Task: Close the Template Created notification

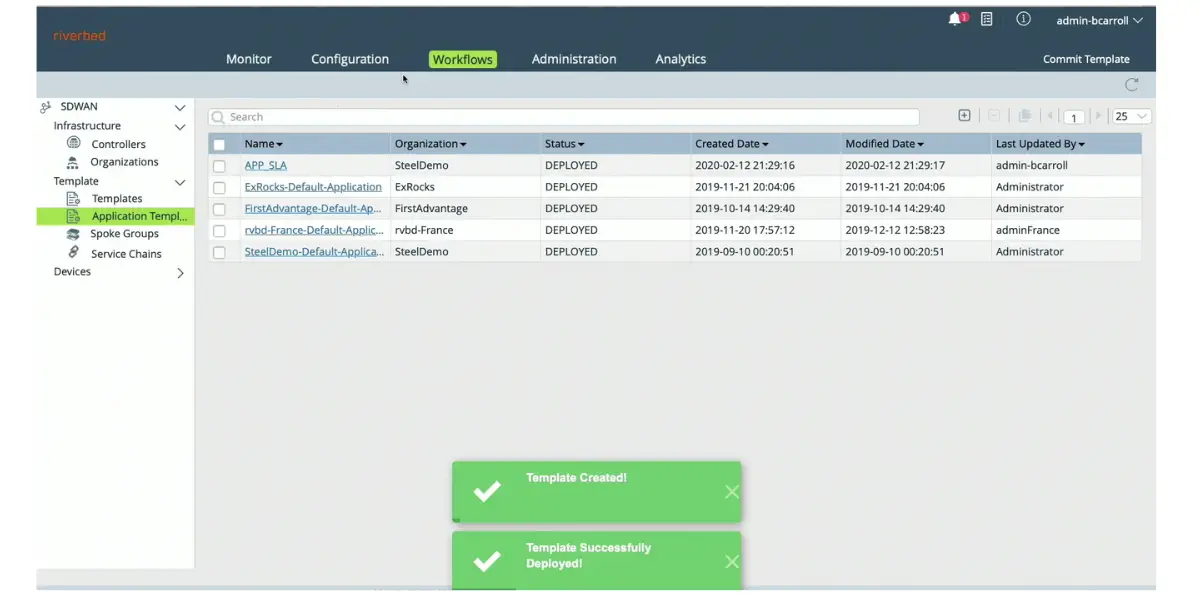Action: coord(732,491)
